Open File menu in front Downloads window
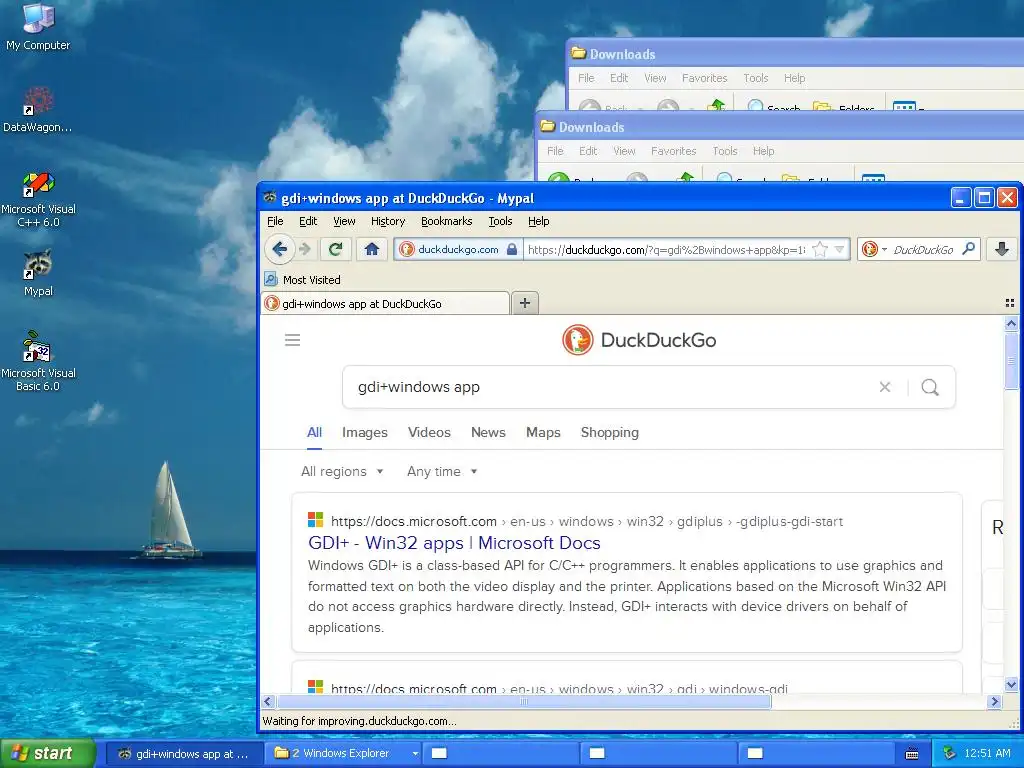 555,151
